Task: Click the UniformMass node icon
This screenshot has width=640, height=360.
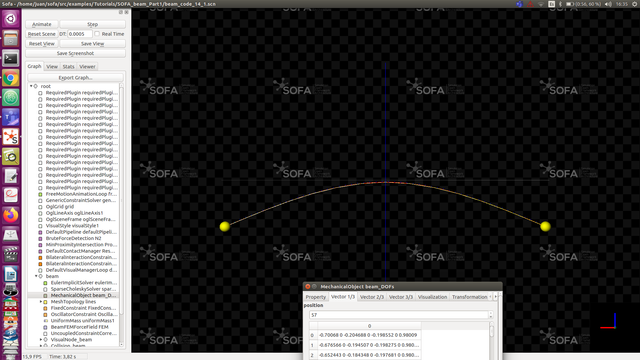Action: point(45,321)
